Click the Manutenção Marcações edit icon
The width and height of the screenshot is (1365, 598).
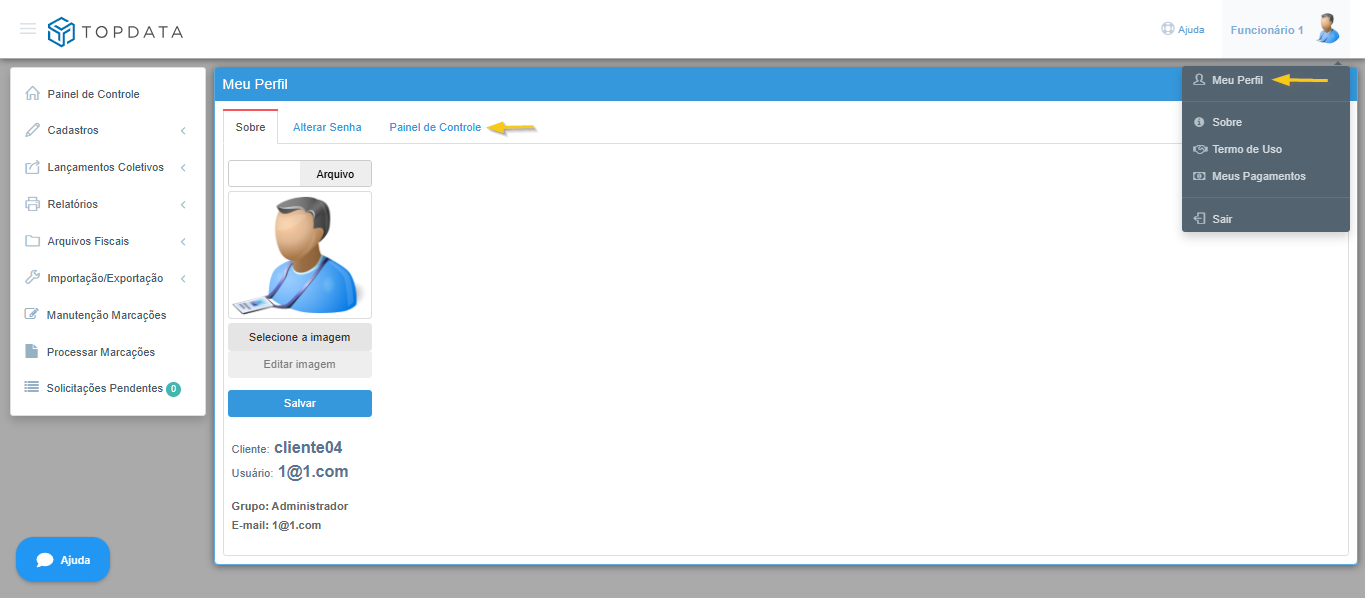pos(32,315)
